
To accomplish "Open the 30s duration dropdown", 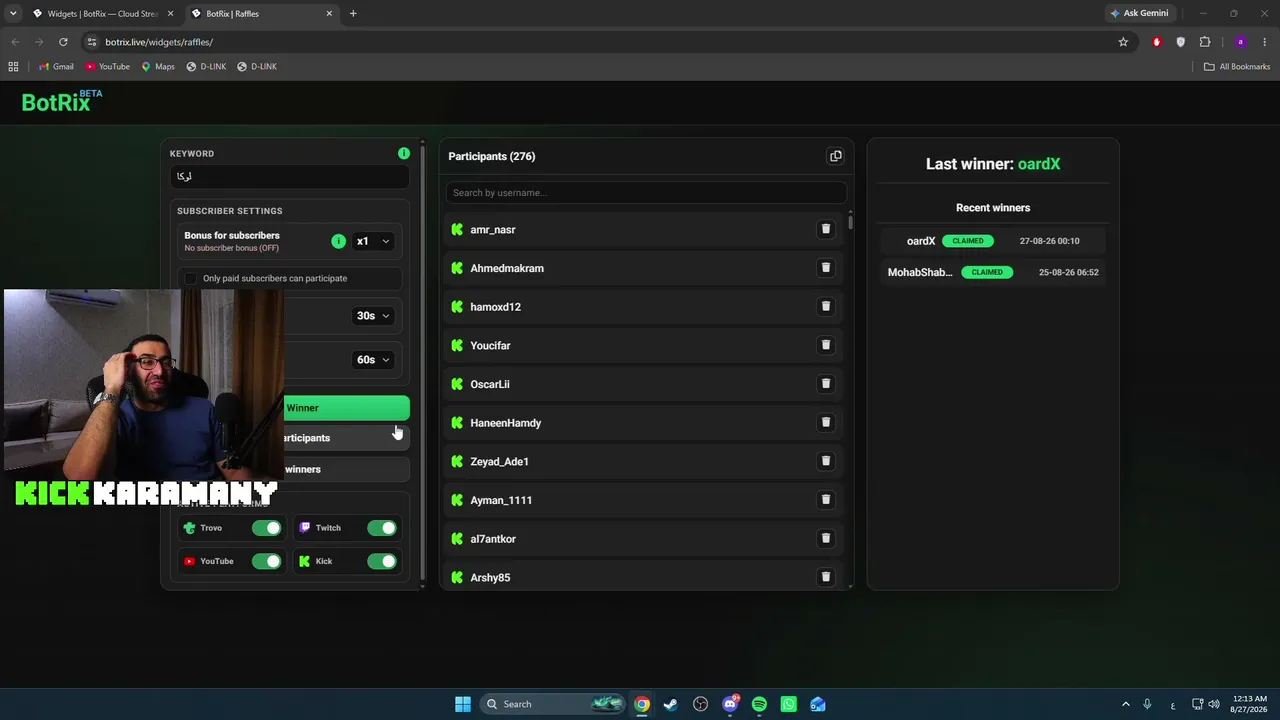I will 373,316.
